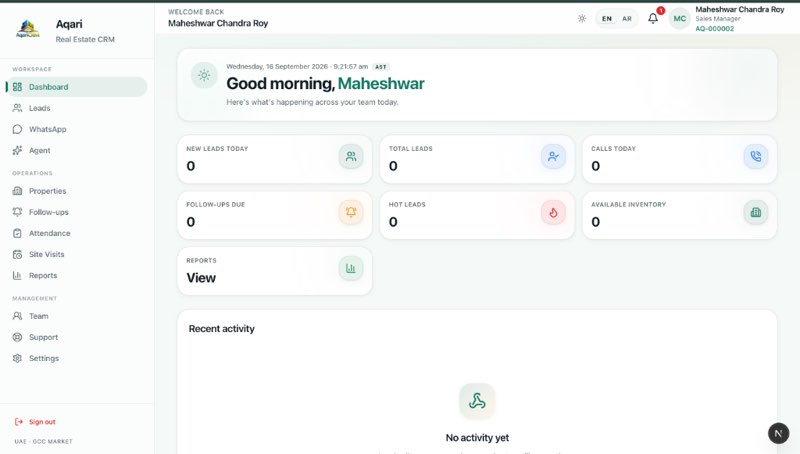Open the New Leads Today card

point(274,159)
